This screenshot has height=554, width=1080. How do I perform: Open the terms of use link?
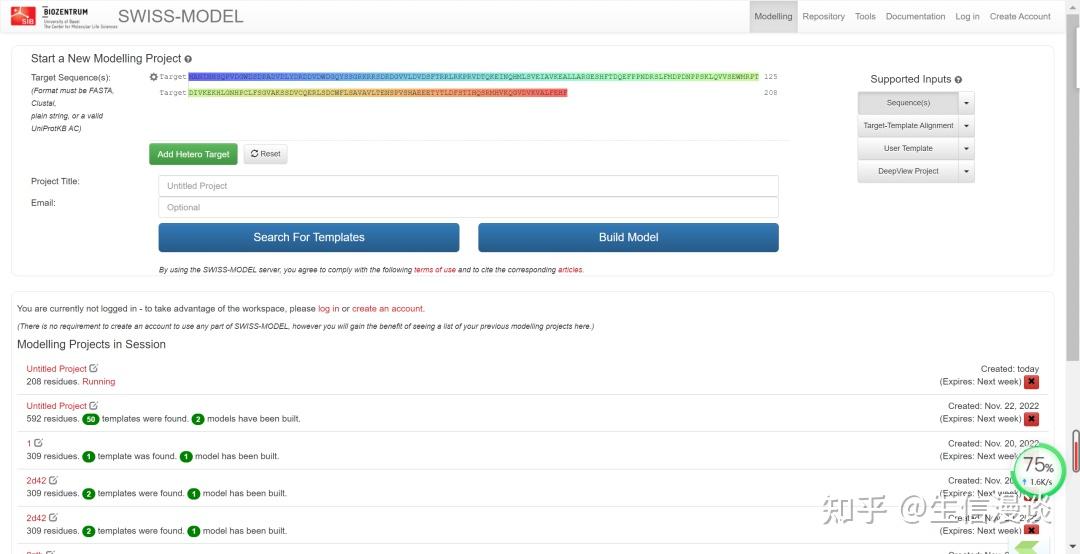pos(435,270)
